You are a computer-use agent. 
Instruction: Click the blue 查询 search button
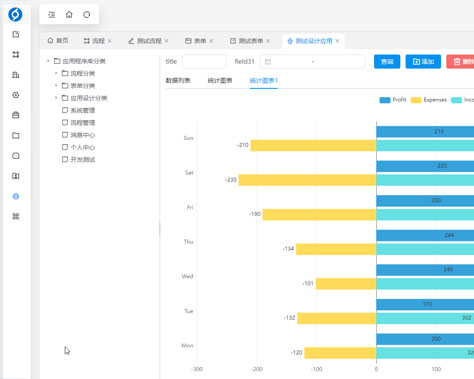click(x=387, y=62)
